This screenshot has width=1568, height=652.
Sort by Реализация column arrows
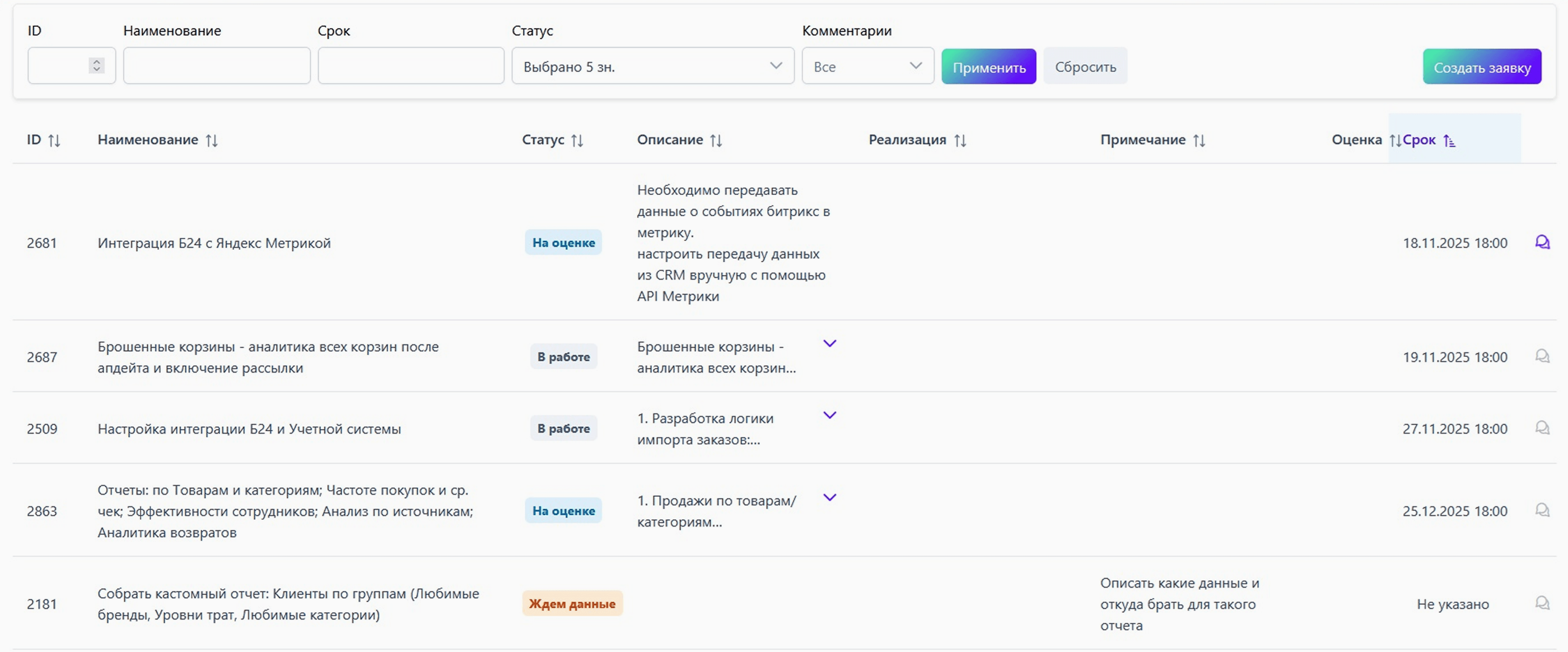click(x=960, y=141)
